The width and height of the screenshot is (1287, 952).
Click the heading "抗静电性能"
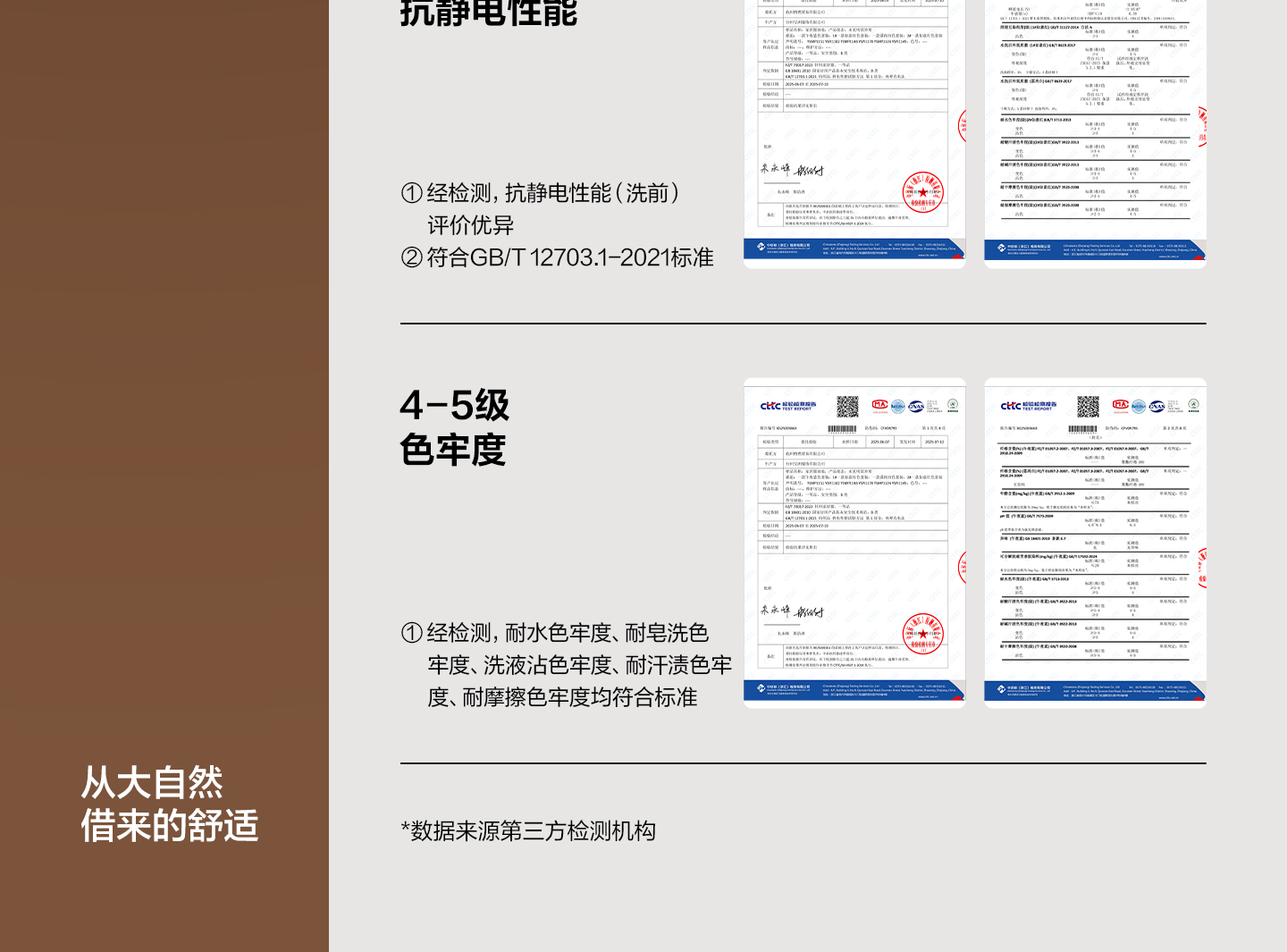click(489, 13)
